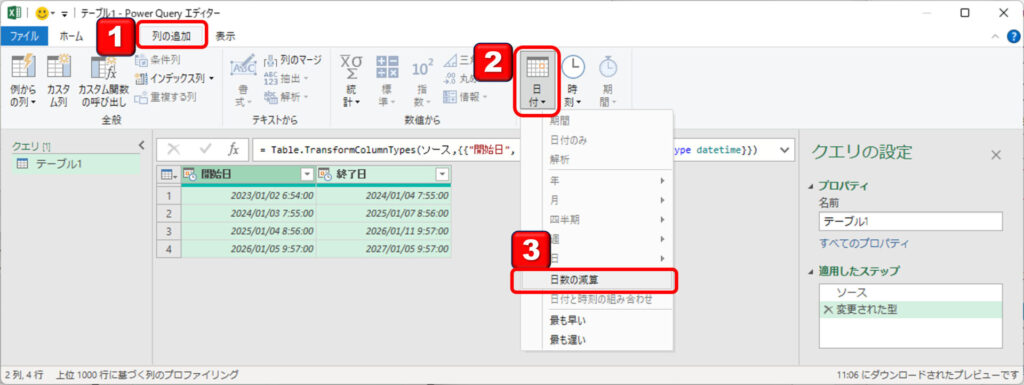Click the 条件列 button
This screenshot has height=385, width=1024.
[157, 61]
